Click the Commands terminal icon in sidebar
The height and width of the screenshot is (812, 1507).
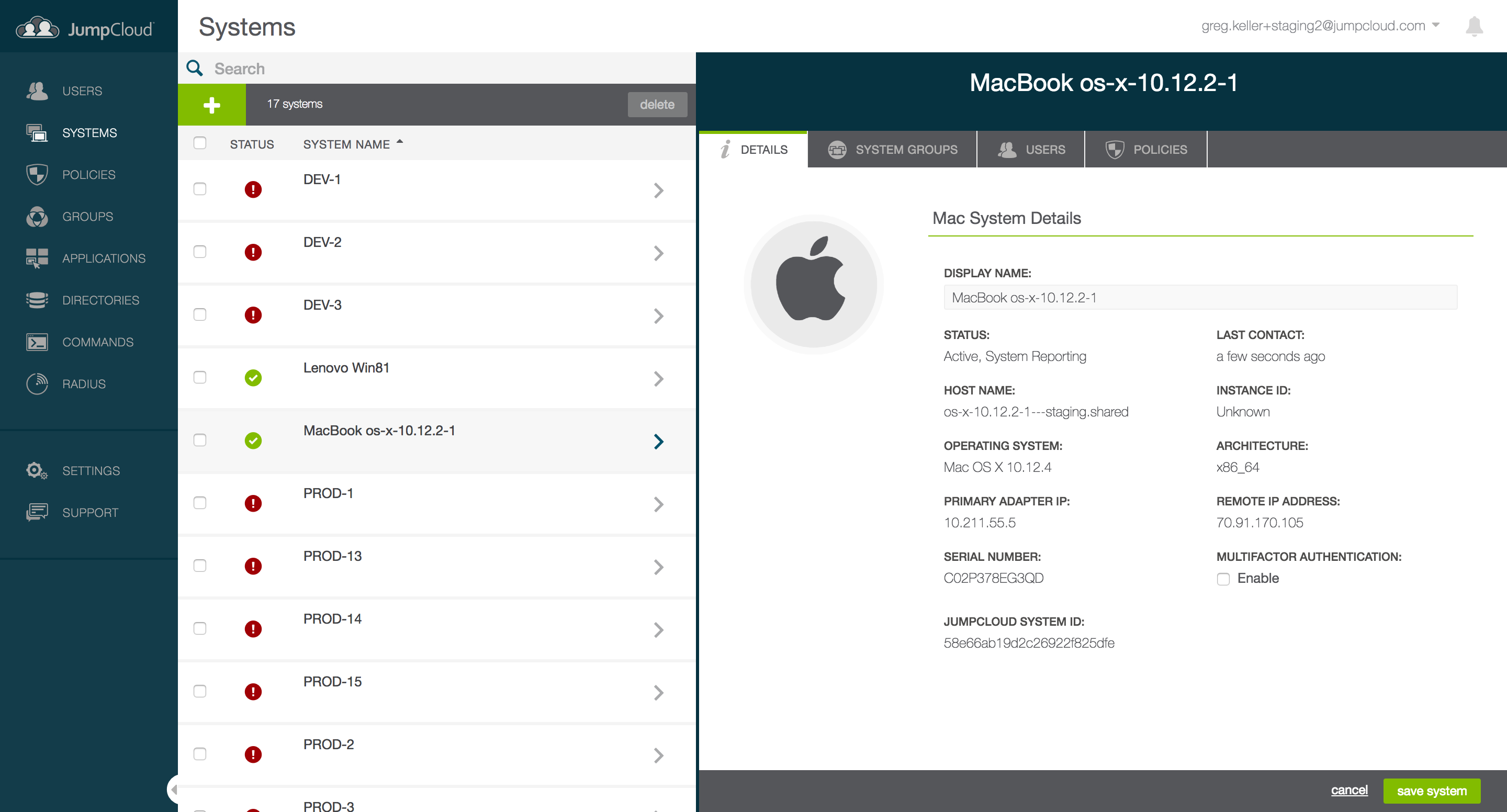[37, 342]
